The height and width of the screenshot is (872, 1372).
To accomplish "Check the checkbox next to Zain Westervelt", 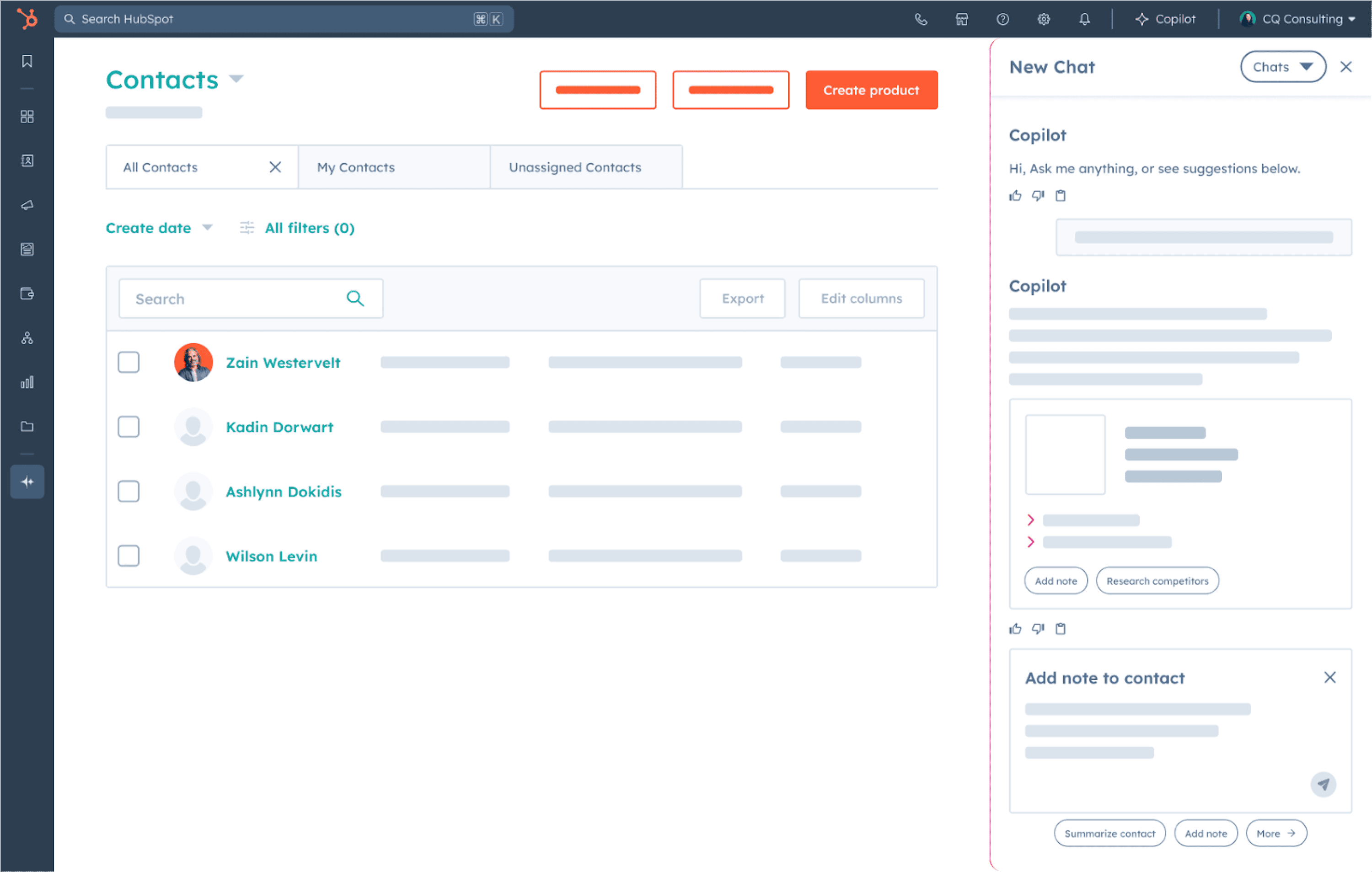I will pos(129,362).
